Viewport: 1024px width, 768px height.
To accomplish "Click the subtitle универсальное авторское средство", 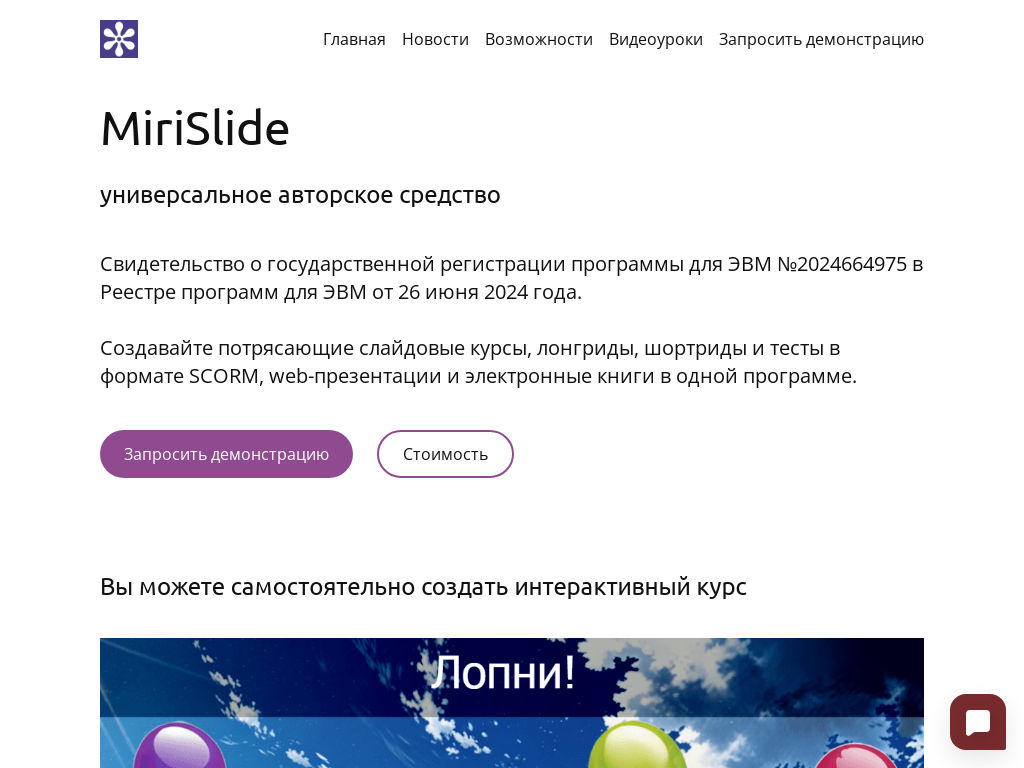I will tap(300, 195).
